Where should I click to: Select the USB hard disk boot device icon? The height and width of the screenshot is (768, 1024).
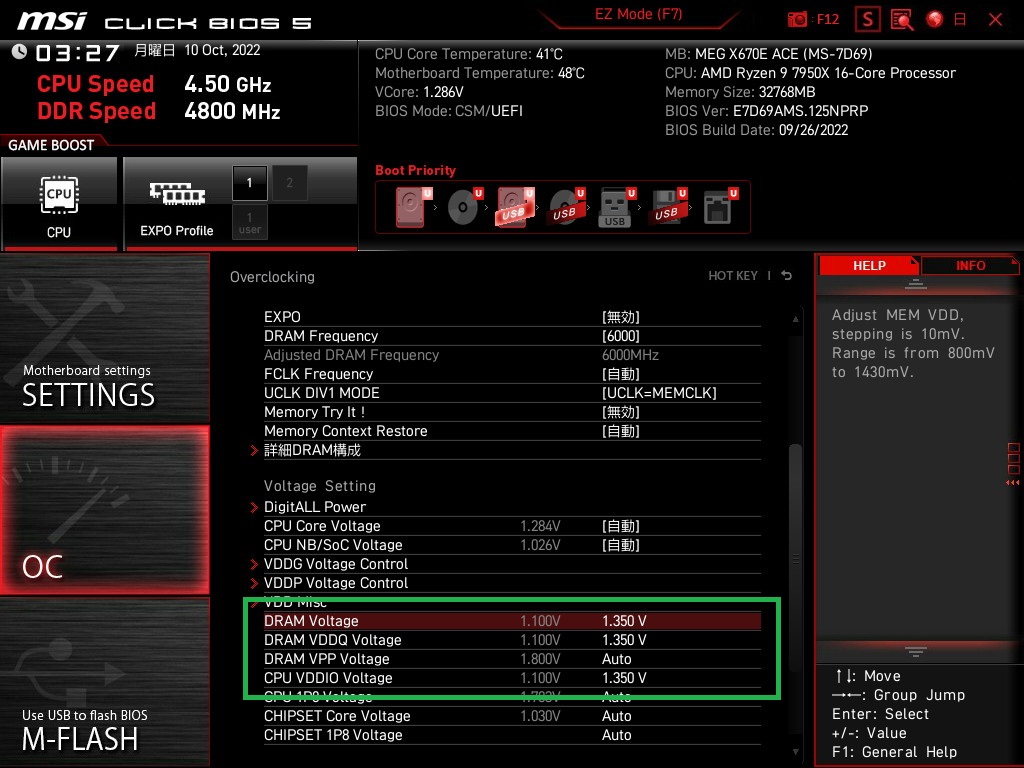click(515, 207)
